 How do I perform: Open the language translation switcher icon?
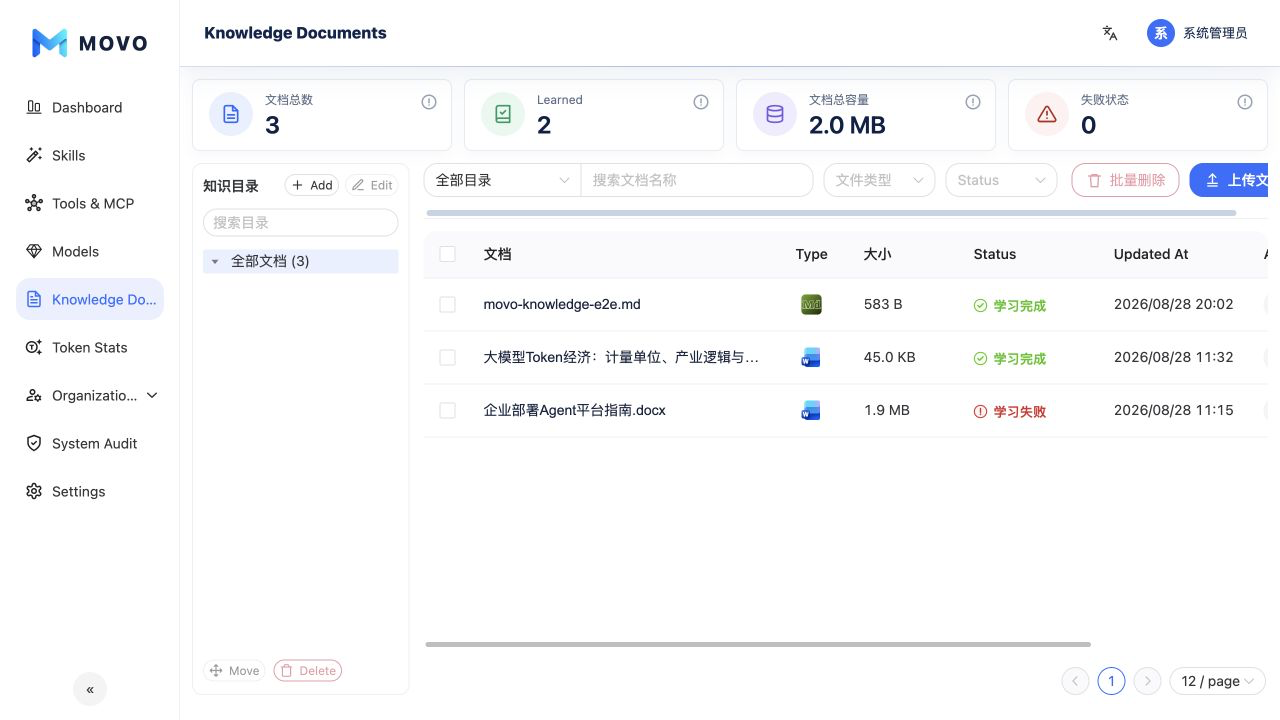pos(1110,33)
